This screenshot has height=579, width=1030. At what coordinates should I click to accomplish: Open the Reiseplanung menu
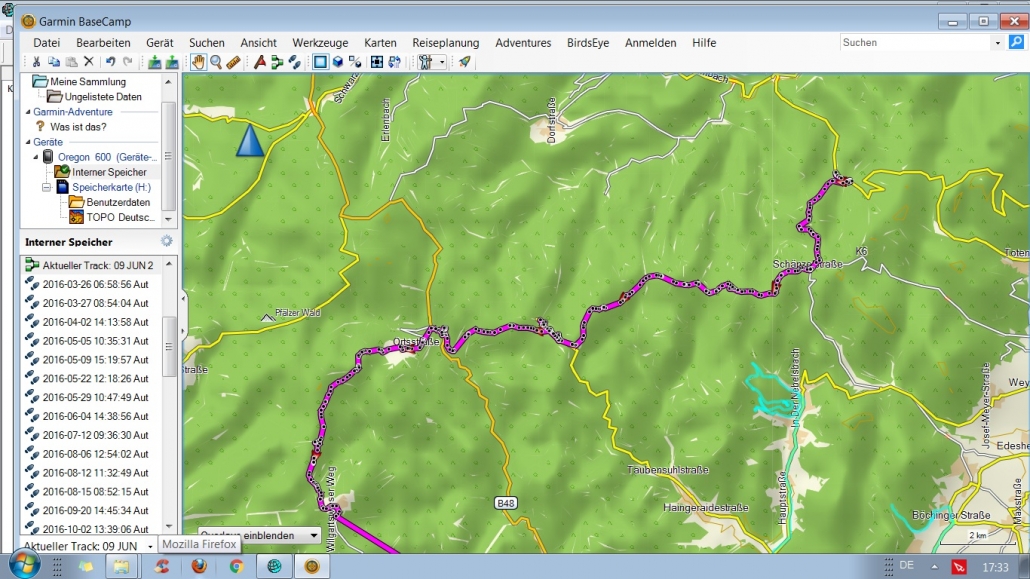(x=445, y=43)
